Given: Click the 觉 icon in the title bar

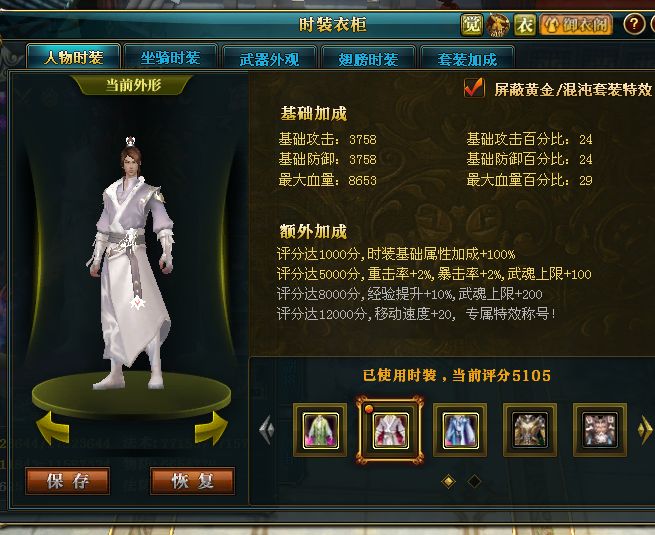Looking at the screenshot, I should pyautogui.click(x=471, y=25).
